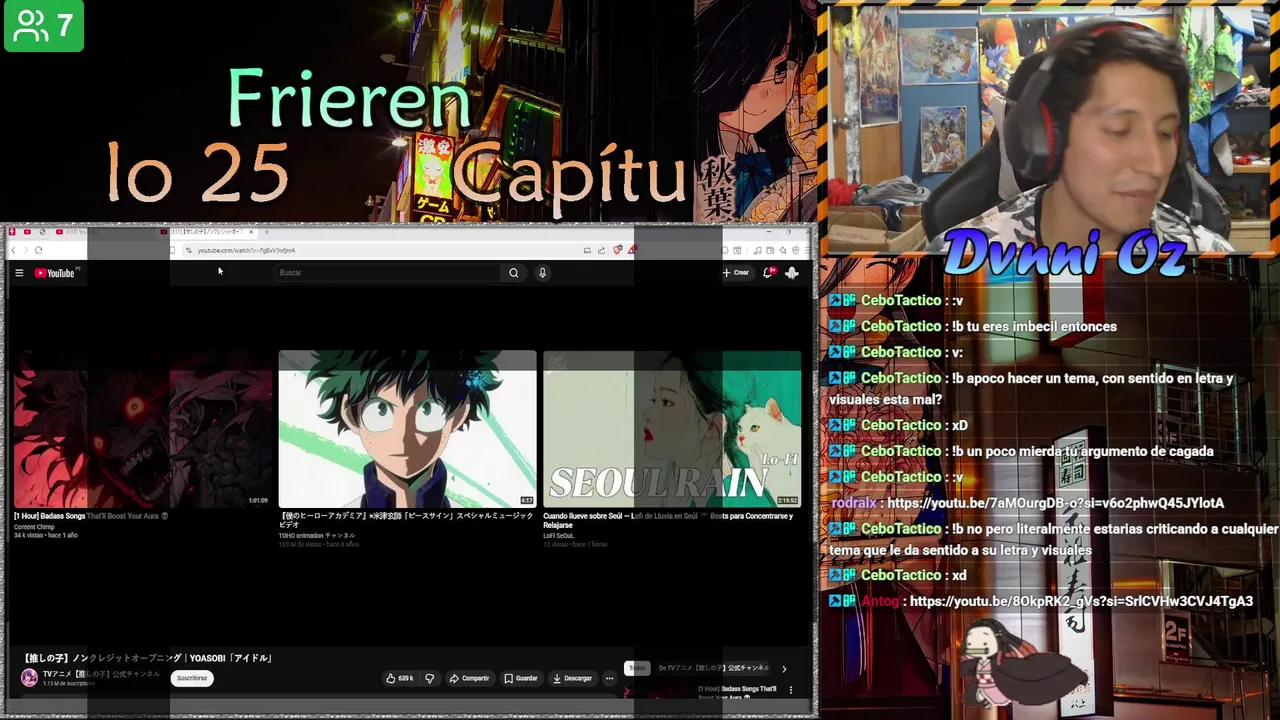
Task: Open rodralx's youtu.be link in chat
Action: (x=1055, y=503)
